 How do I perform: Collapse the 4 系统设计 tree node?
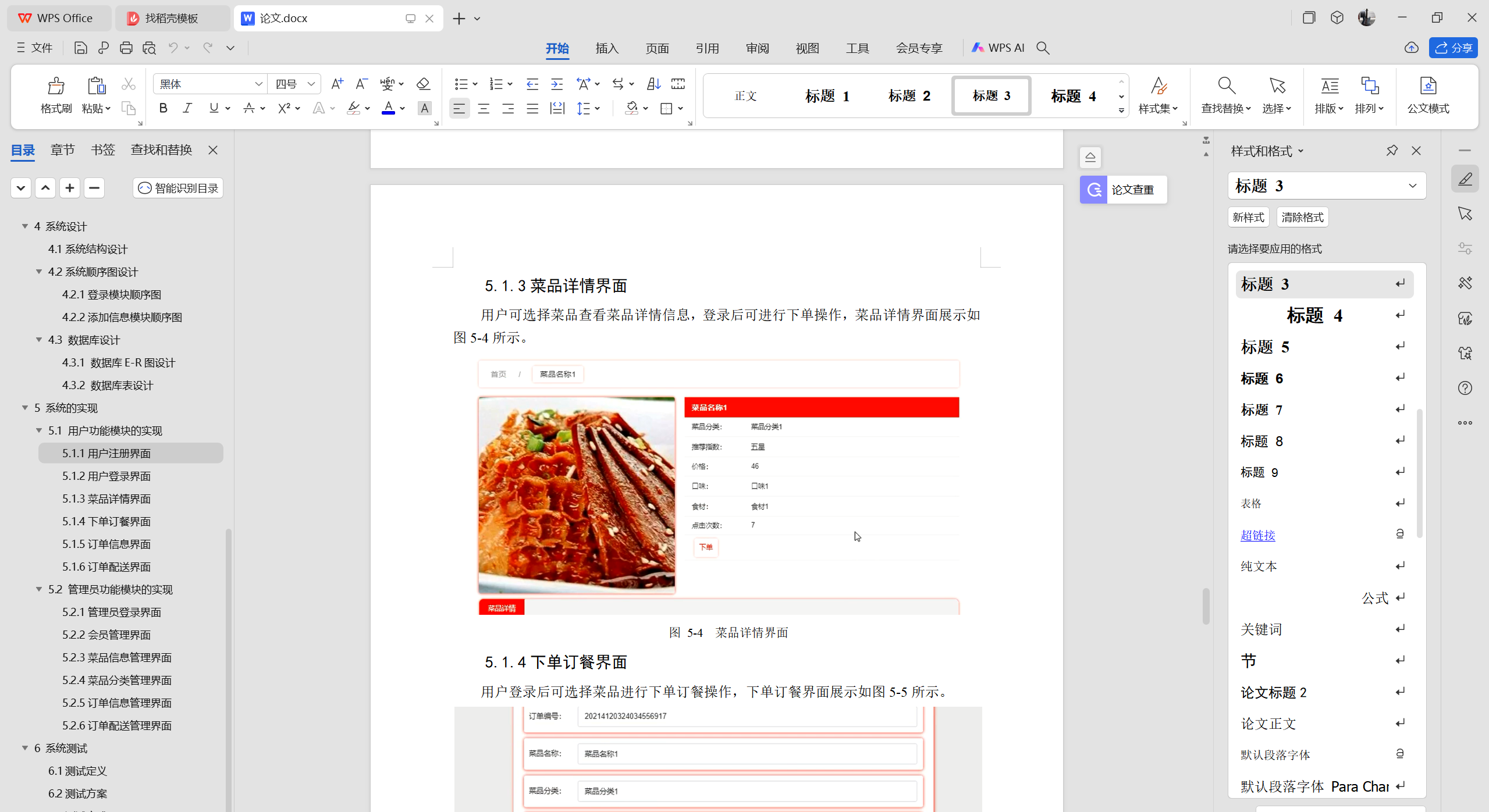click(25, 226)
